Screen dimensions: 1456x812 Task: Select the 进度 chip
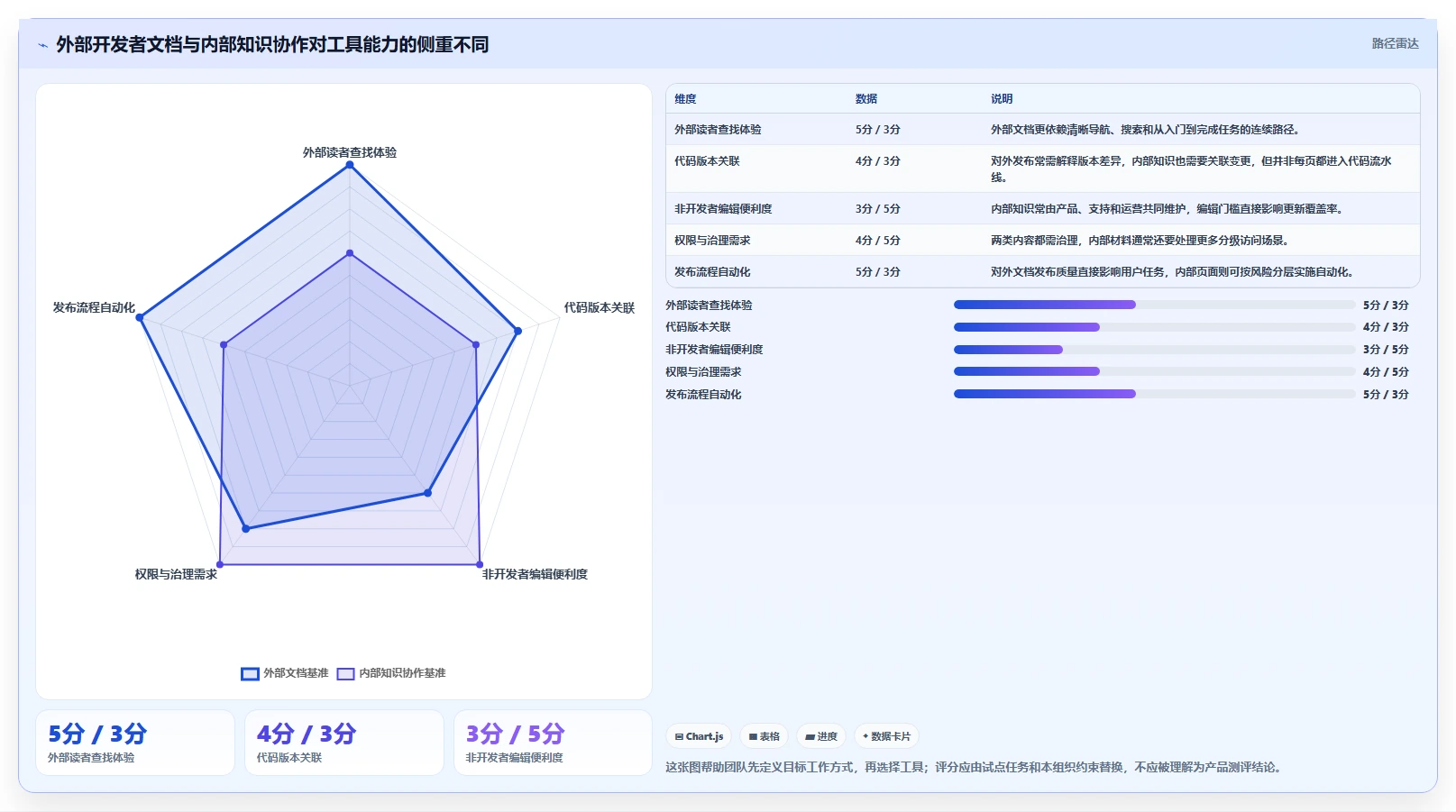click(x=821, y=736)
